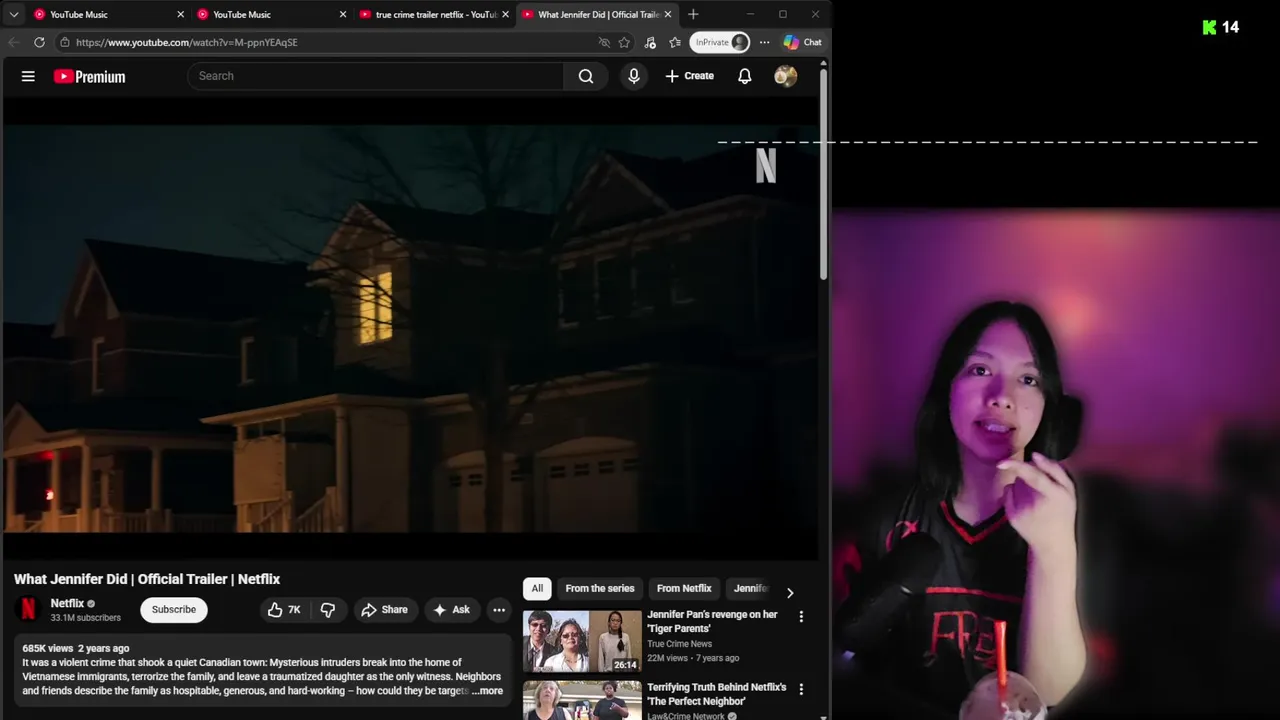Start voice search with microphone icon
Image resolution: width=1280 pixels, height=720 pixels.
pyautogui.click(x=634, y=76)
